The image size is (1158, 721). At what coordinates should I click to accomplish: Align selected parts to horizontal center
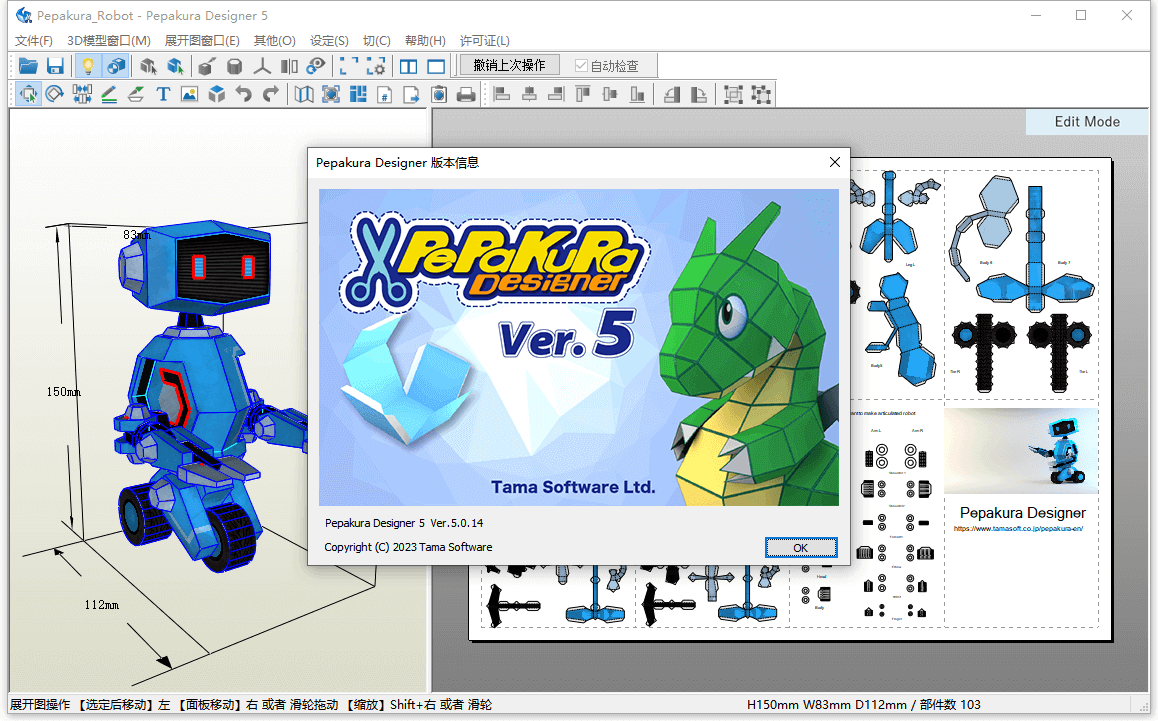click(x=530, y=94)
